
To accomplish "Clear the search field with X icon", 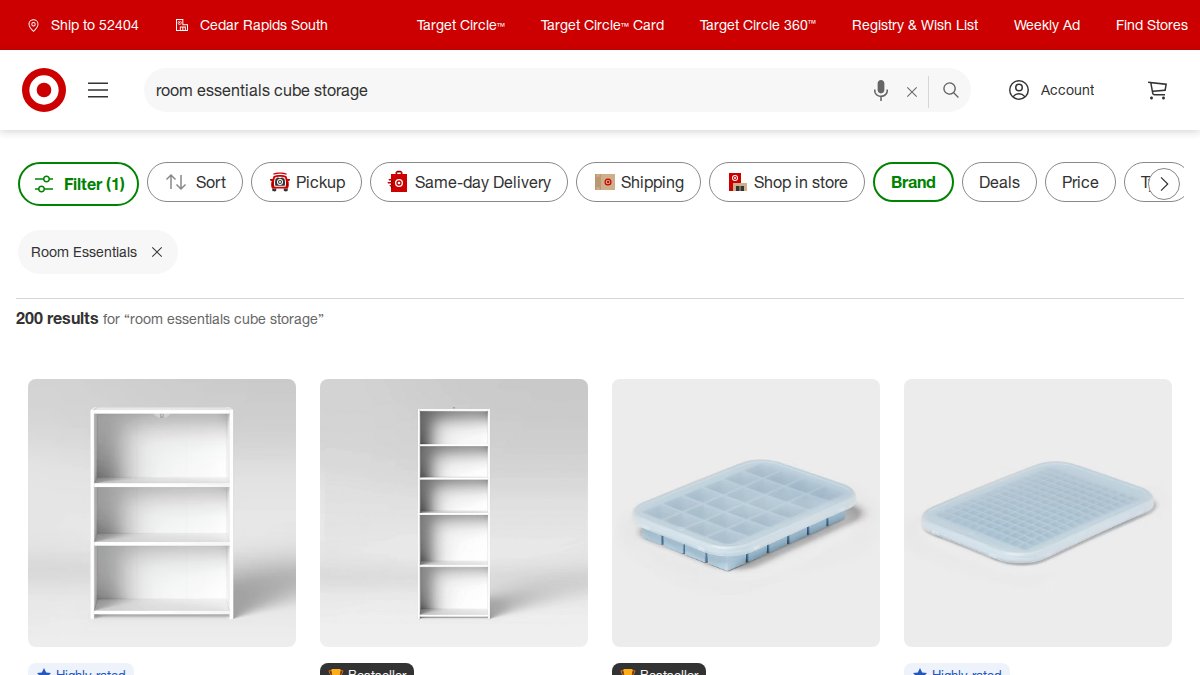I will 912,91.
